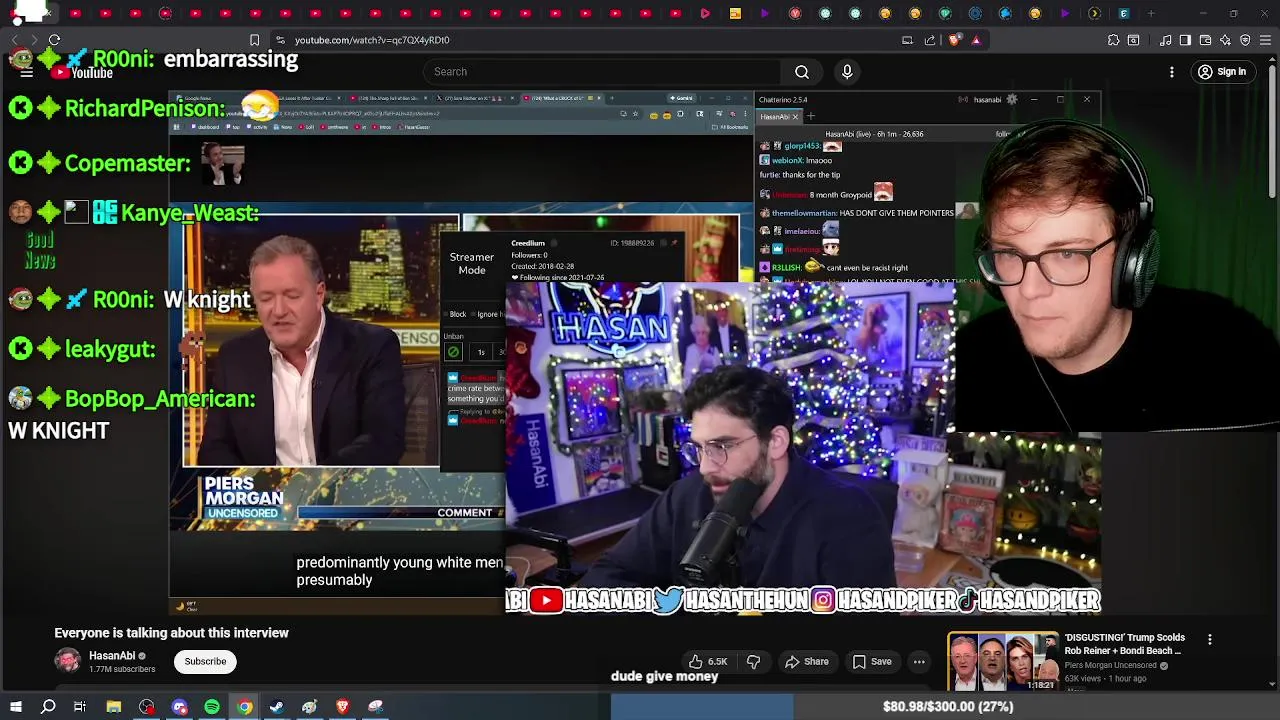The height and width of the screenshot is (720, 1280).
Task: Open File Explorer on taskbar
Action: pos(114,707)
